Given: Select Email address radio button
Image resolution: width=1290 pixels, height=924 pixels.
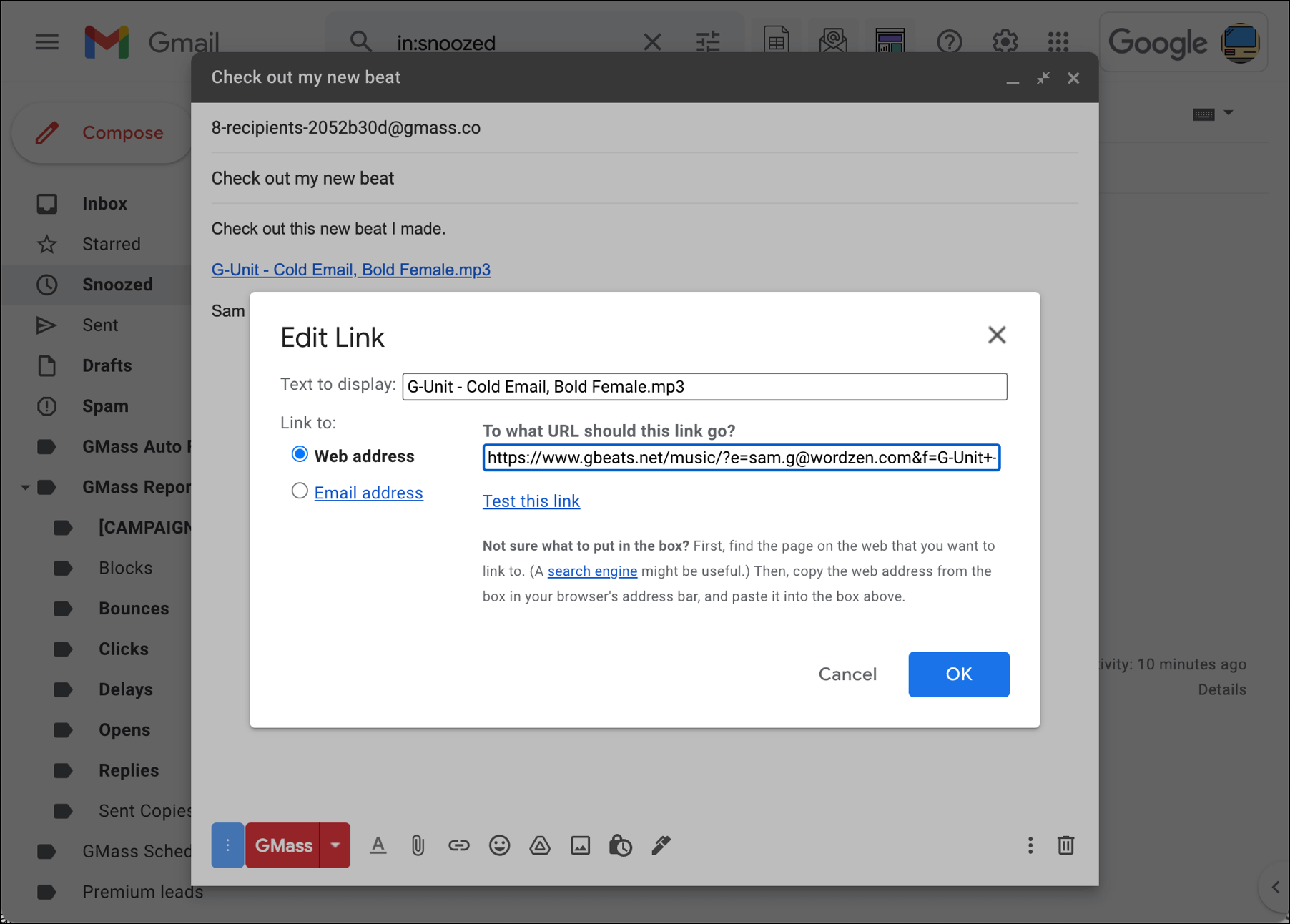Looking at the screenshot, I should tap(300, 491).
